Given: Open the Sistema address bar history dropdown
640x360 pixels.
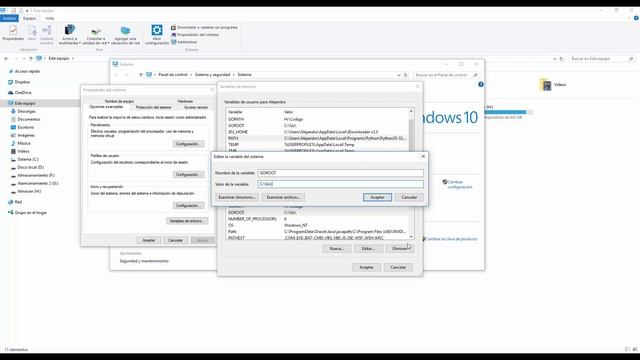Looking at the screenshot, I should tap(398, 75).
